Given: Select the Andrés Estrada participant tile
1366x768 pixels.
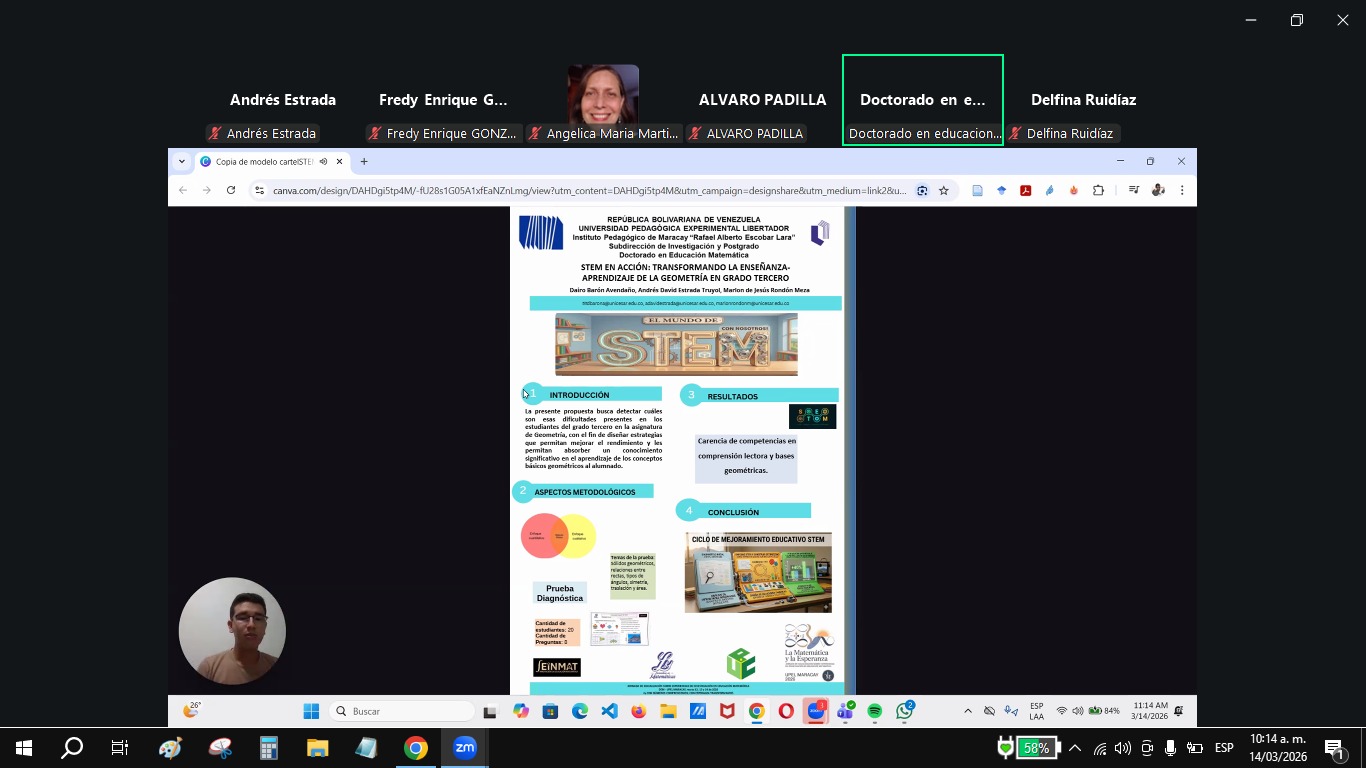Looking at the screenshot, I should coord(283,100).
